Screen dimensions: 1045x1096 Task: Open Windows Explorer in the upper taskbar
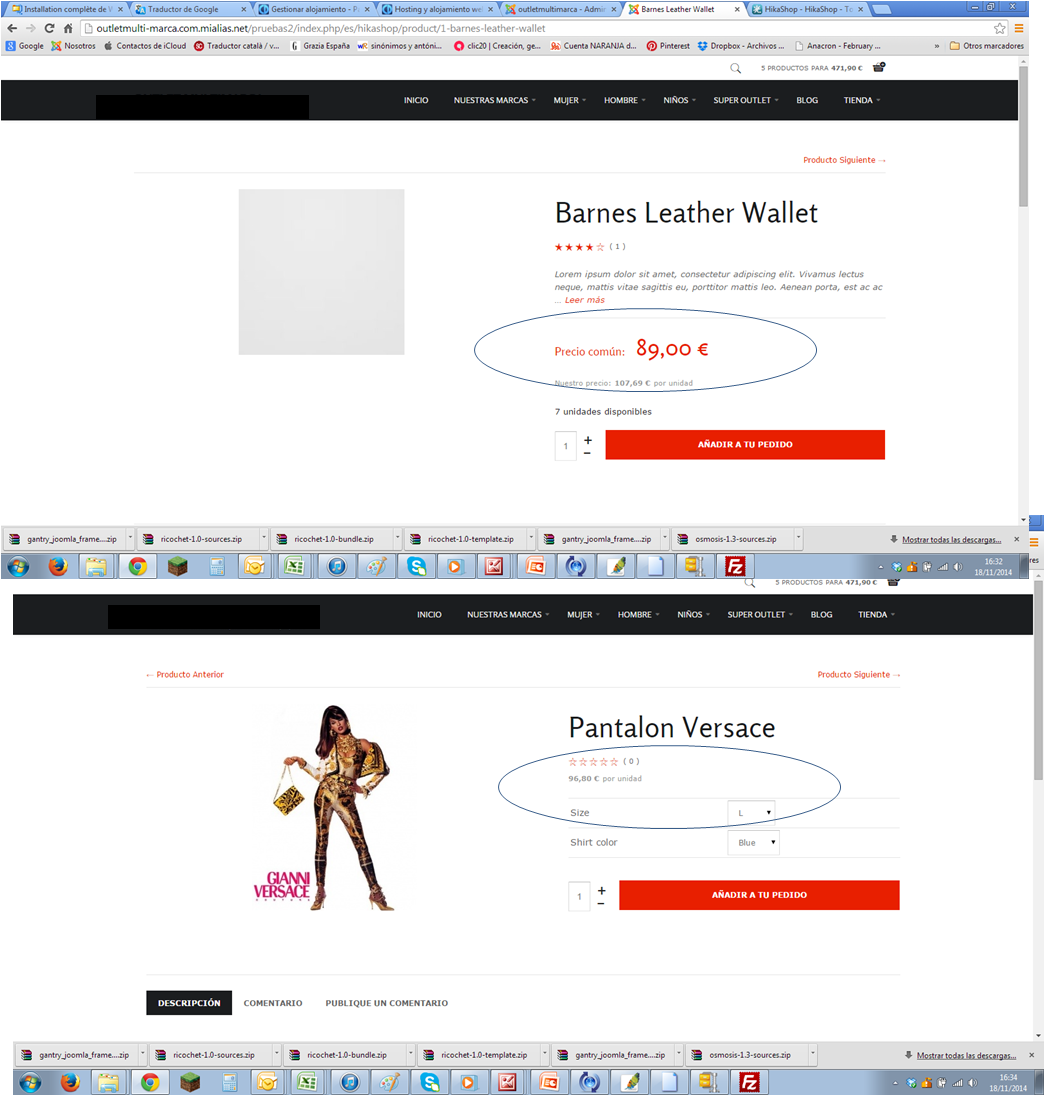pos(96,566)
